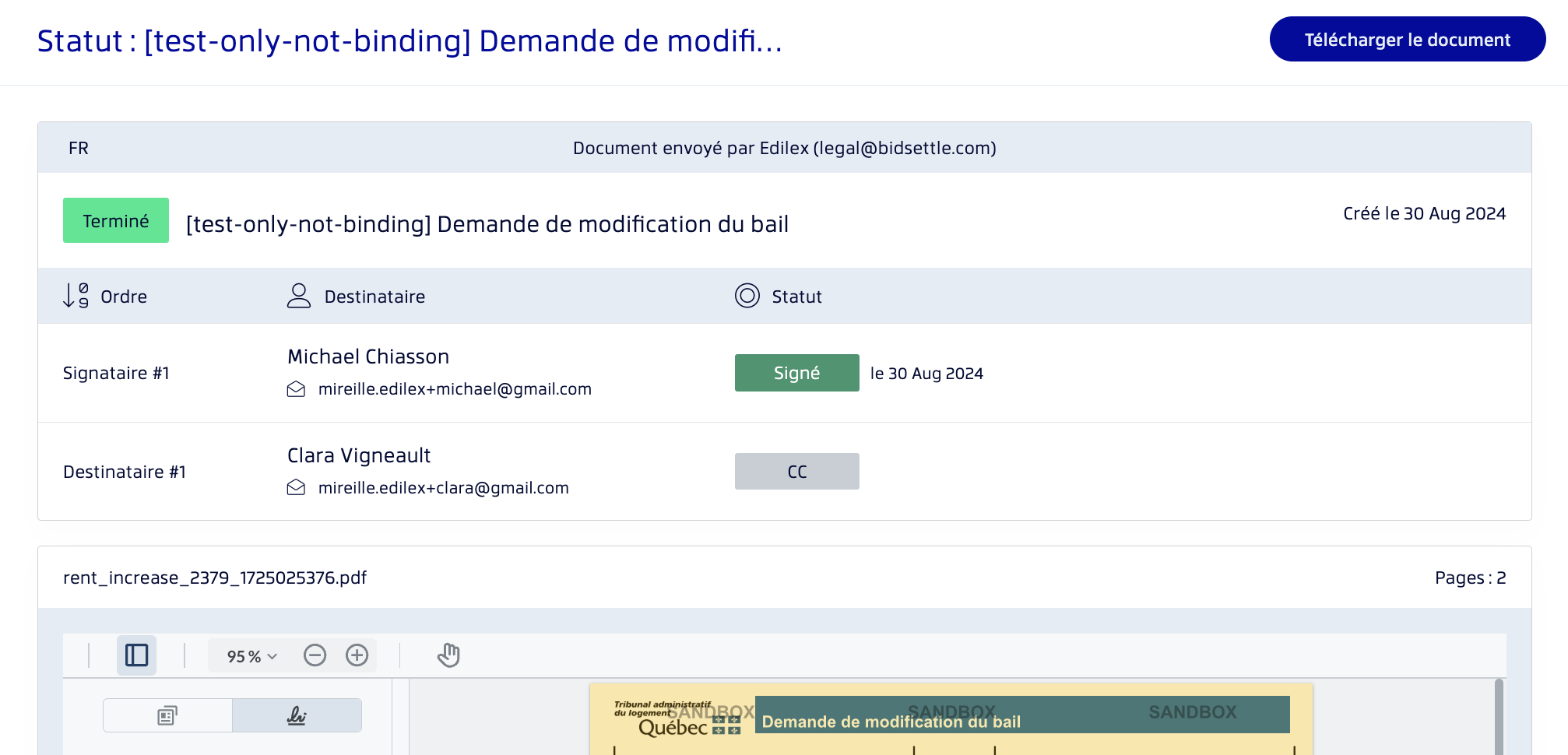Toggle the PDF viewer sidebar panel

(136, 655)
